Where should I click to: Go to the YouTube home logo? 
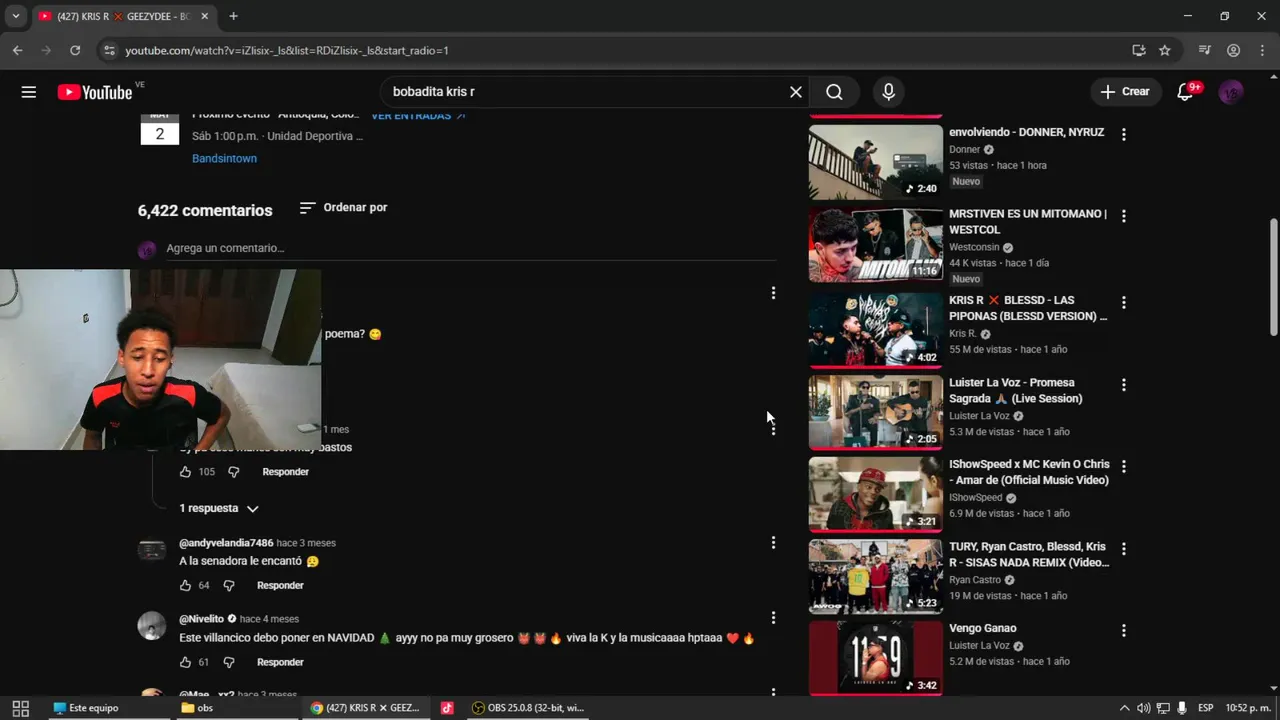pos(95,92)
